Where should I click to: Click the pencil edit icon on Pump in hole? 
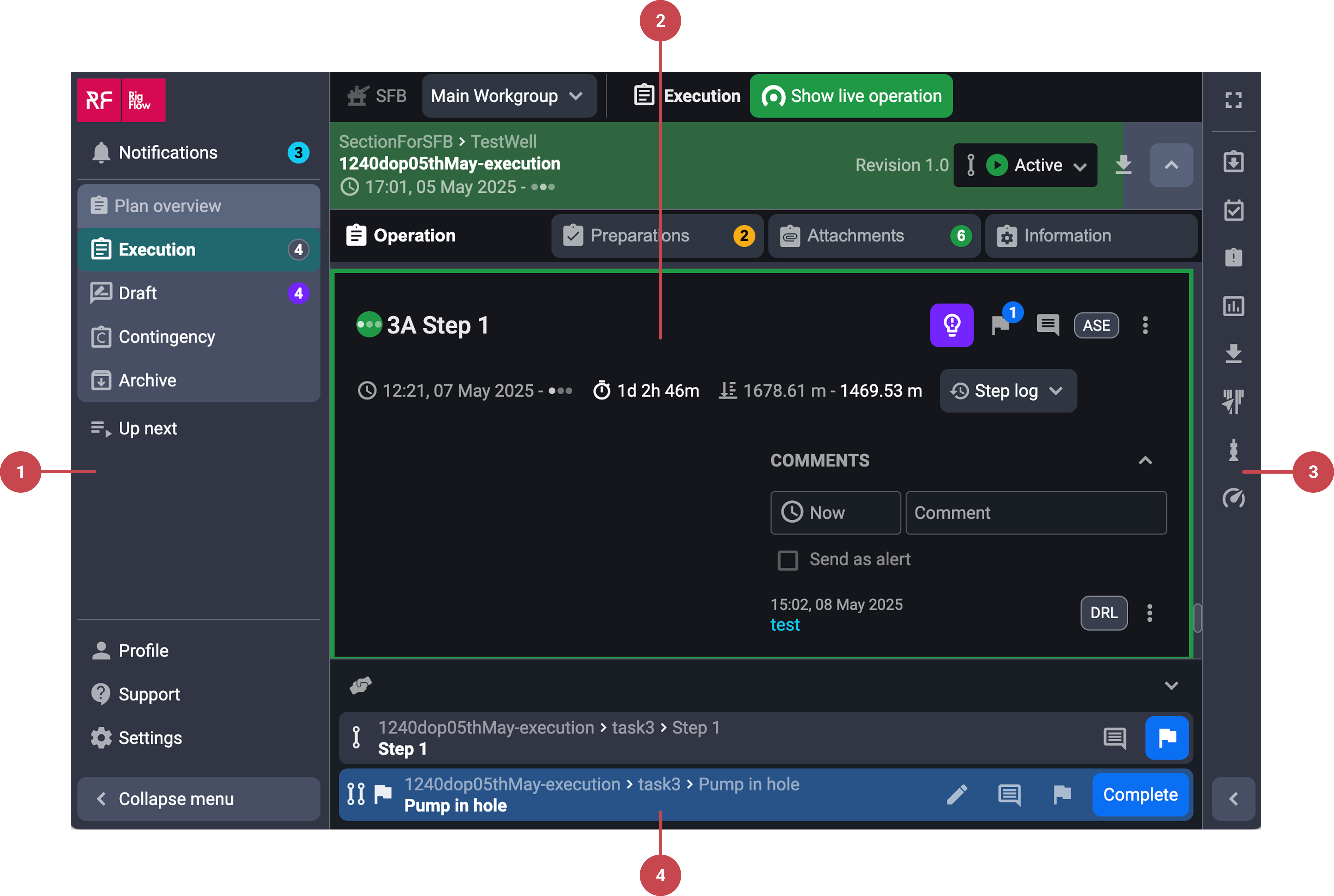(957, 794)
